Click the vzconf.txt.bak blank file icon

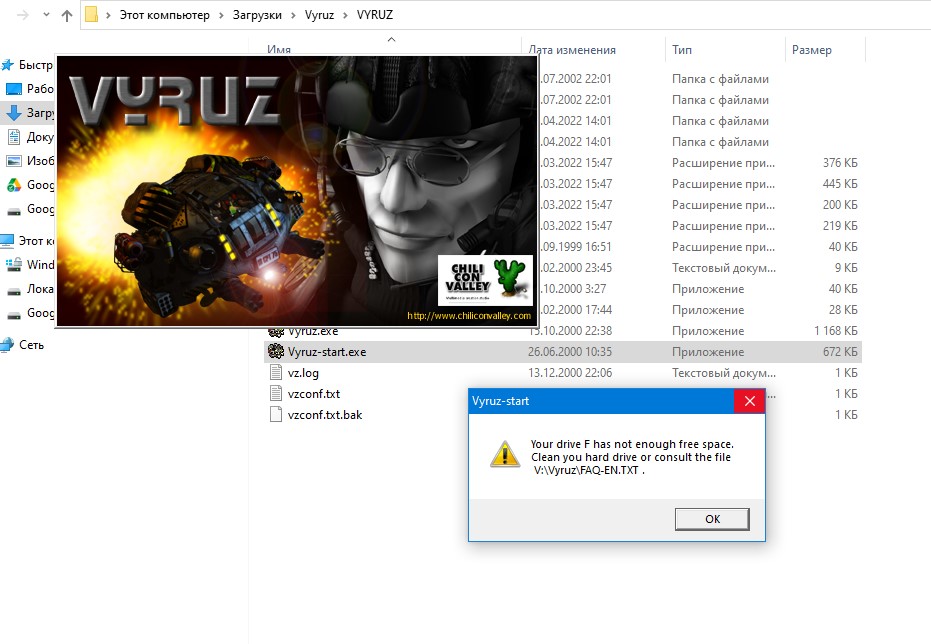coord(276,414)
